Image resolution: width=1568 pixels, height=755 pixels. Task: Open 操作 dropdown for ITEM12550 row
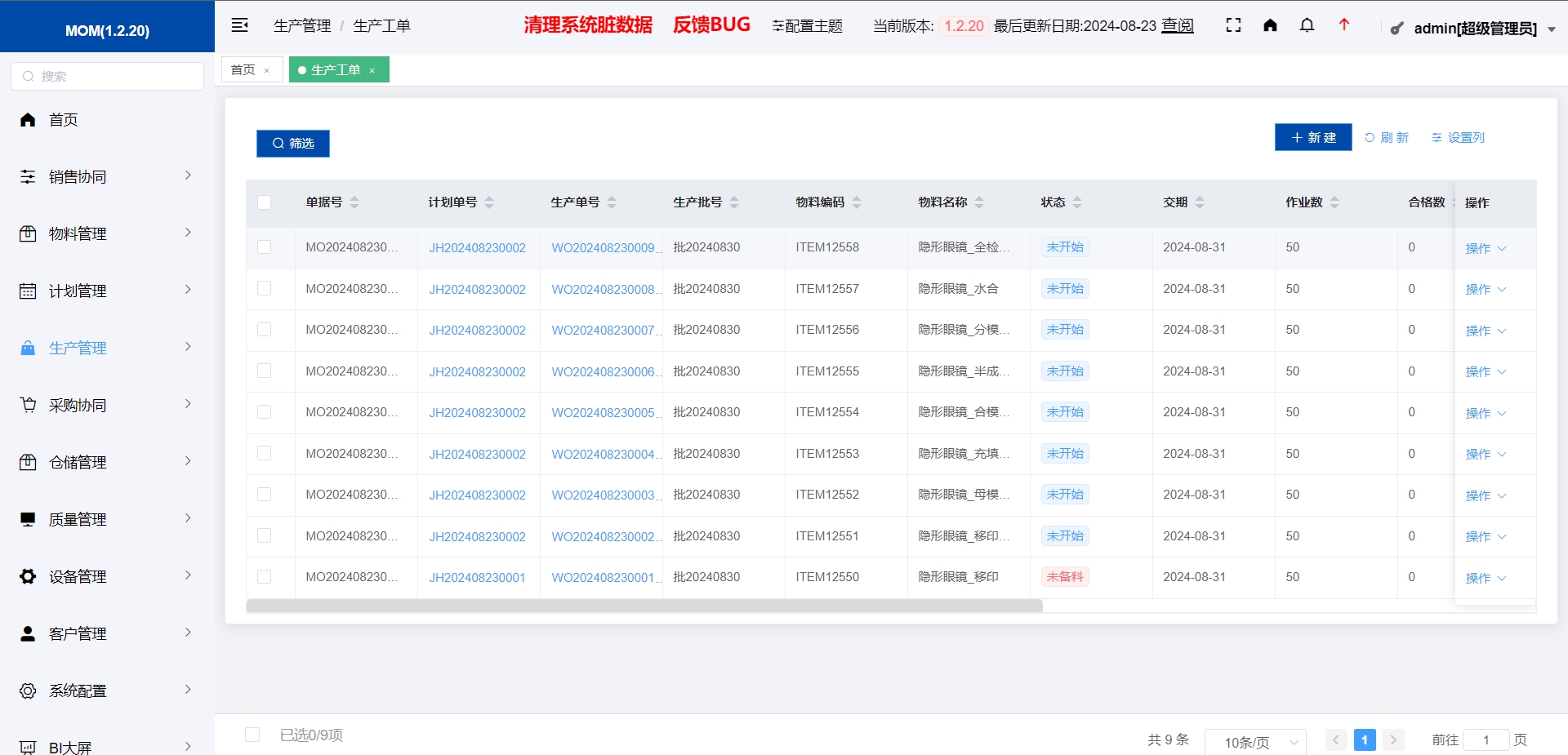click(x=1486, y=578)
